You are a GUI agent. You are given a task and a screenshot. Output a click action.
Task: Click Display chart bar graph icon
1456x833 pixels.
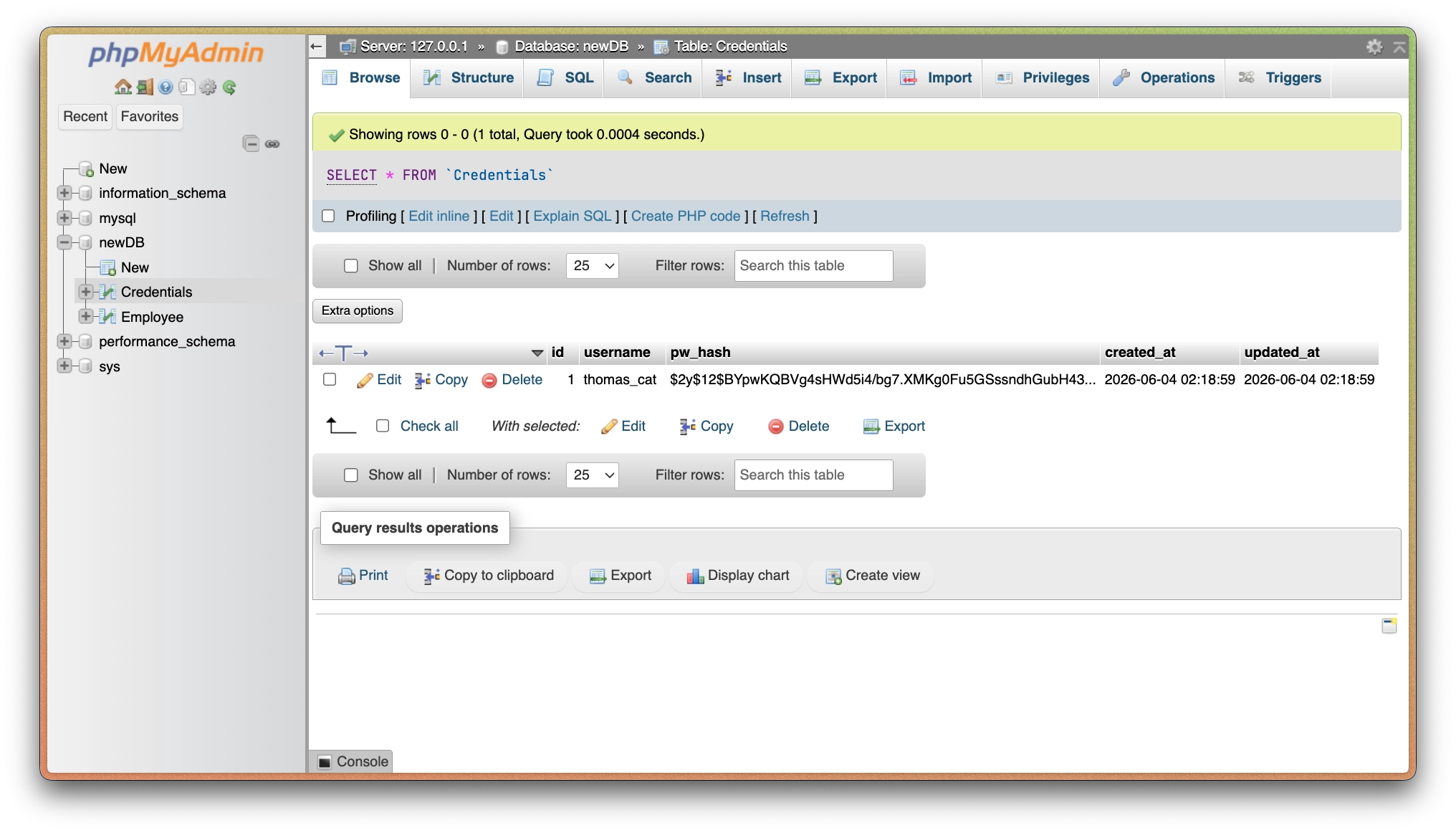pos(695,576)
